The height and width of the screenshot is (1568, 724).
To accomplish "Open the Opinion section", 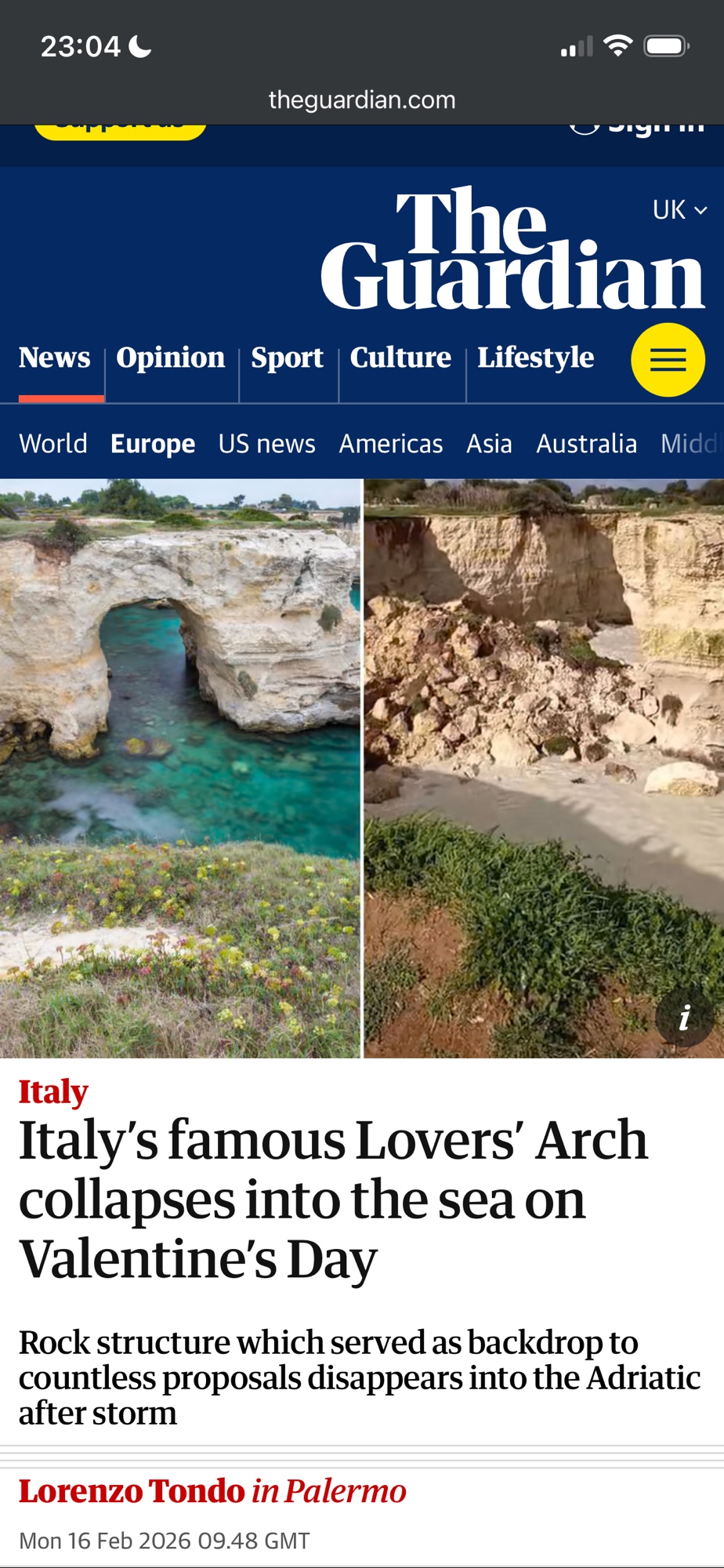I will 171,358.
